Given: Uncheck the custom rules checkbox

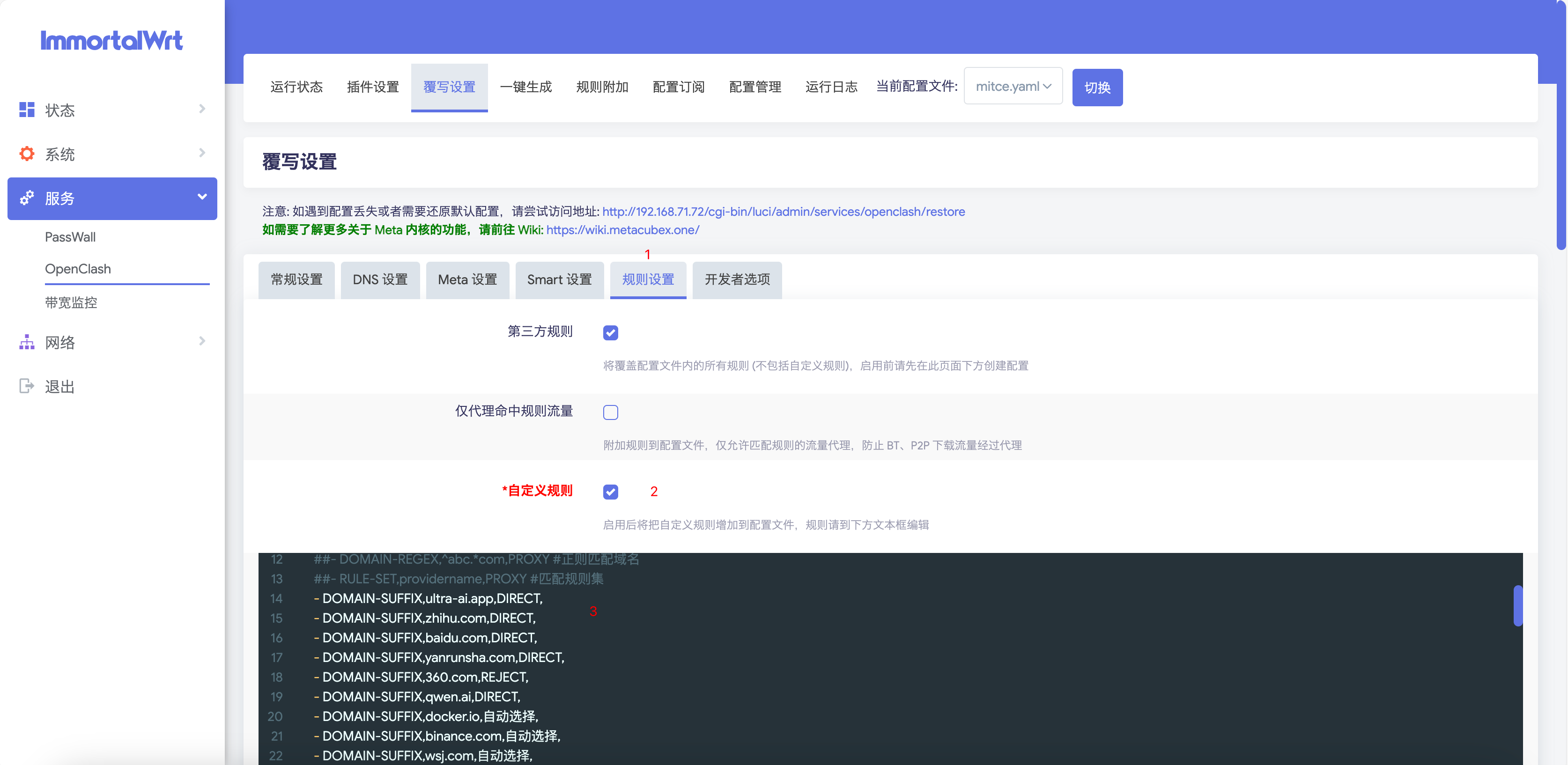Looking at the screenshot, I should click(x=611, y=492).
